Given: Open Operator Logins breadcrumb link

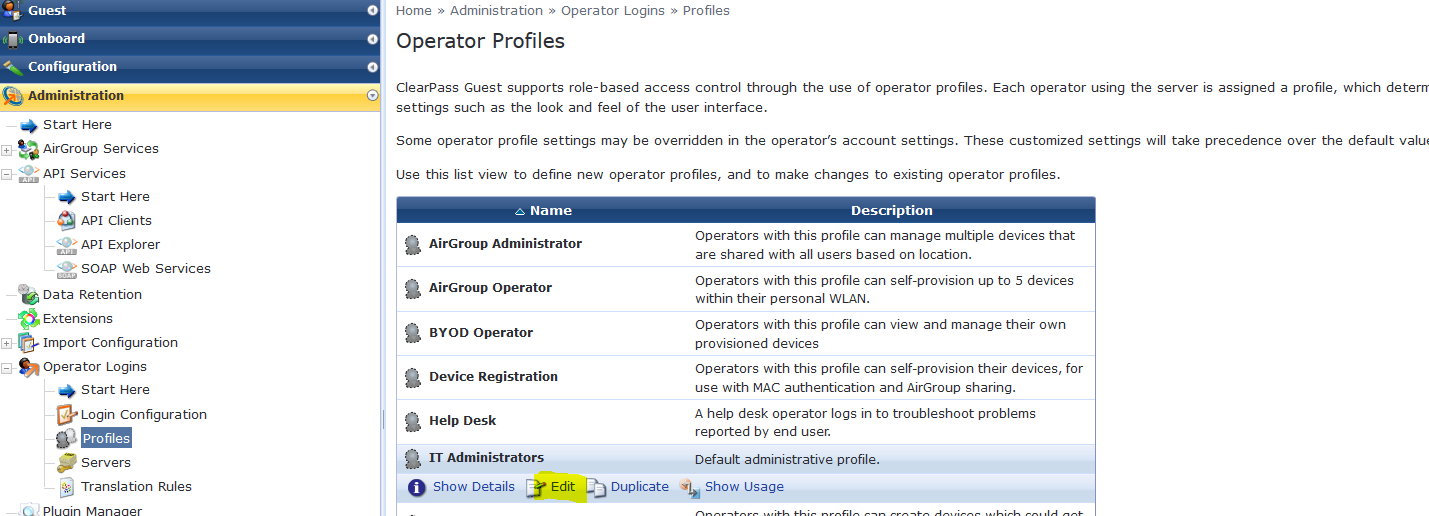Looking at the screenshot, I should coord(612,11).
